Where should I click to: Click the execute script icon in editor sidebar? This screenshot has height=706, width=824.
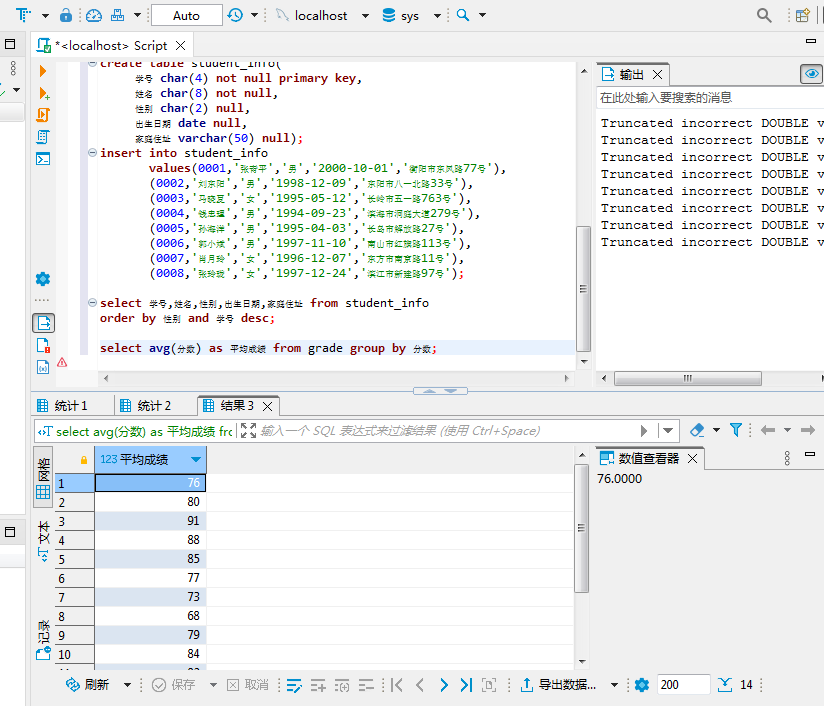point(43,115)
